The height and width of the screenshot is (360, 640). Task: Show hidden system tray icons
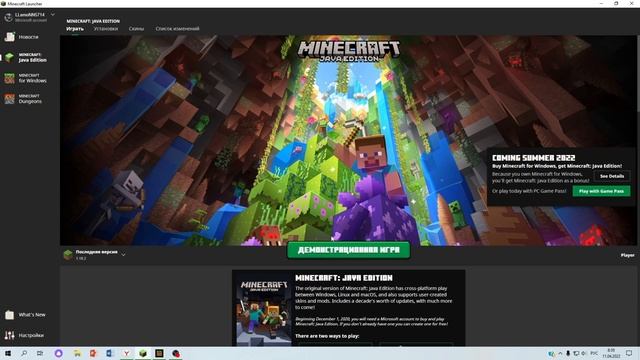[560, 353]
